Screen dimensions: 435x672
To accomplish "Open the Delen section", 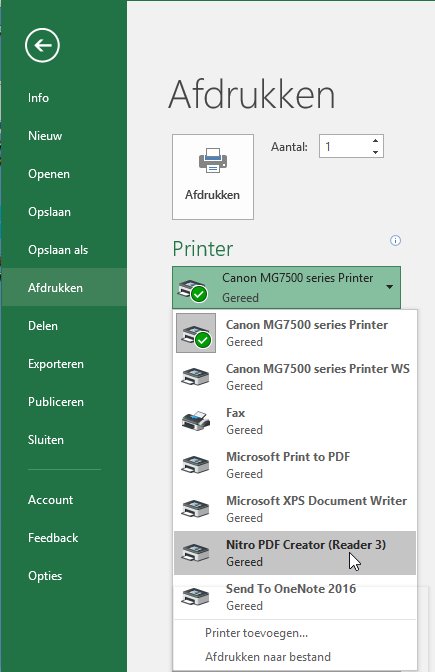I will pos(64,326).
